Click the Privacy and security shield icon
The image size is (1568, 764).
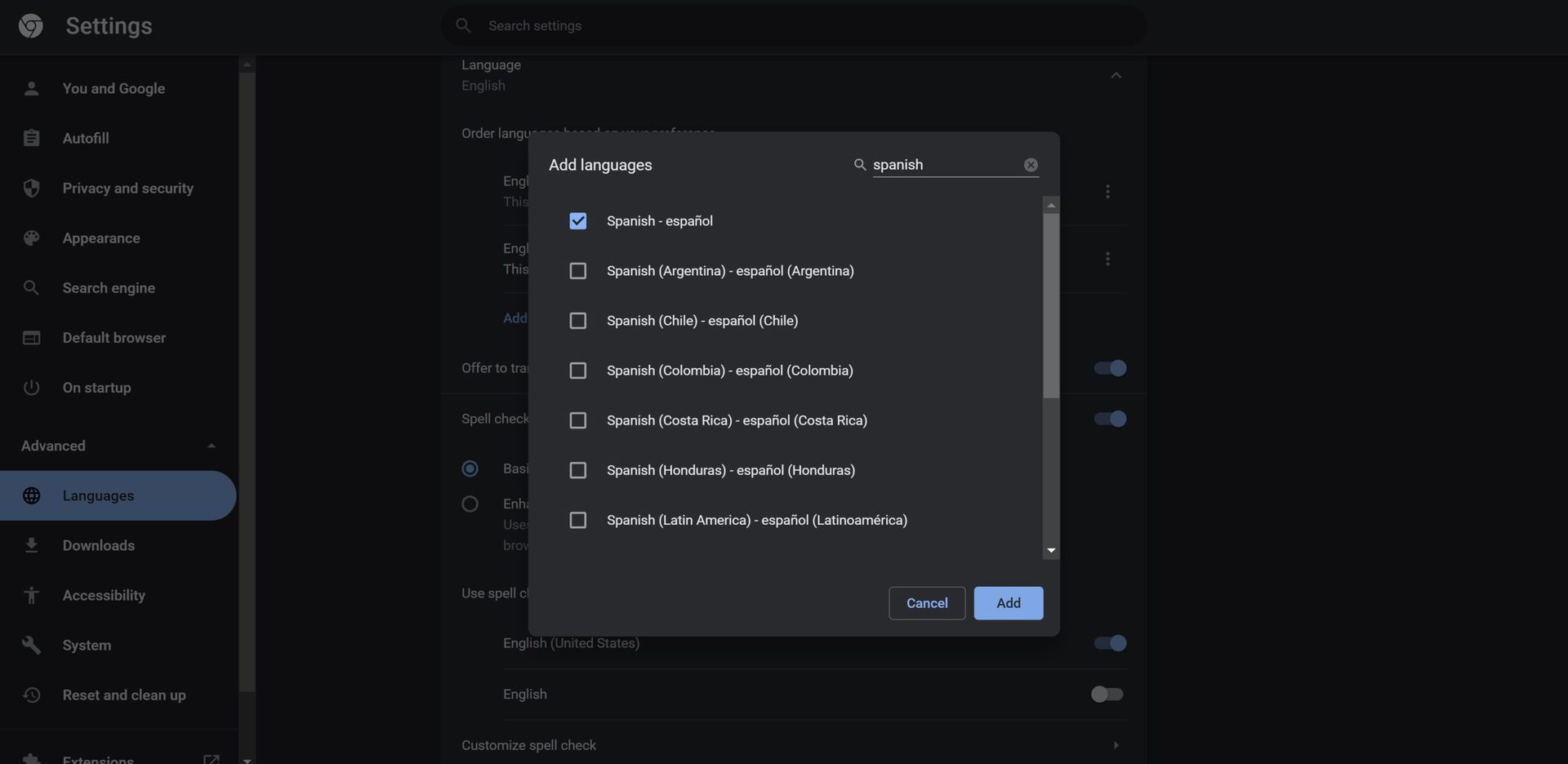[31, 189]
